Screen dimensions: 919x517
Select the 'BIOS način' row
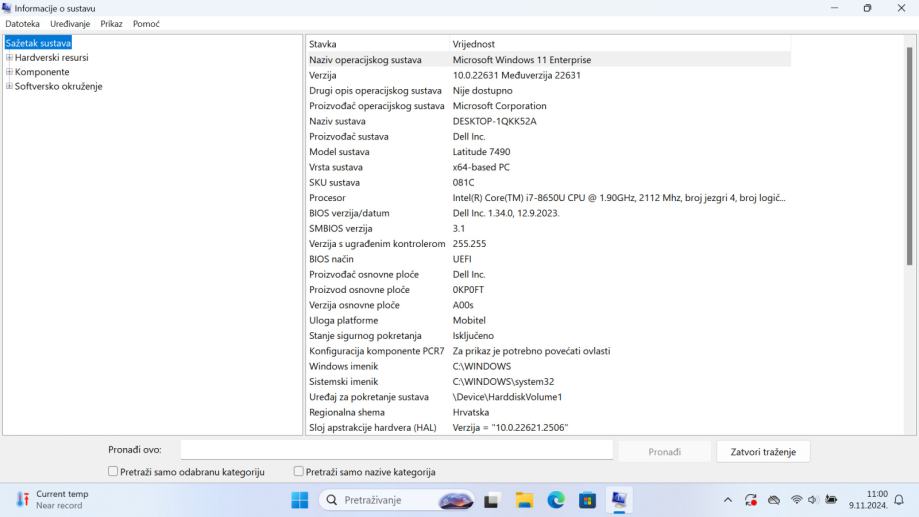pyautogui.click(x=549, y=259)
